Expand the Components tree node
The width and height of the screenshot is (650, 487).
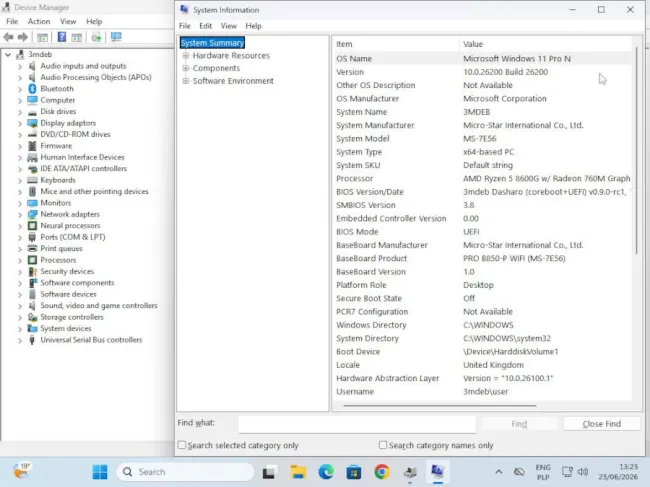coord(186,68)
